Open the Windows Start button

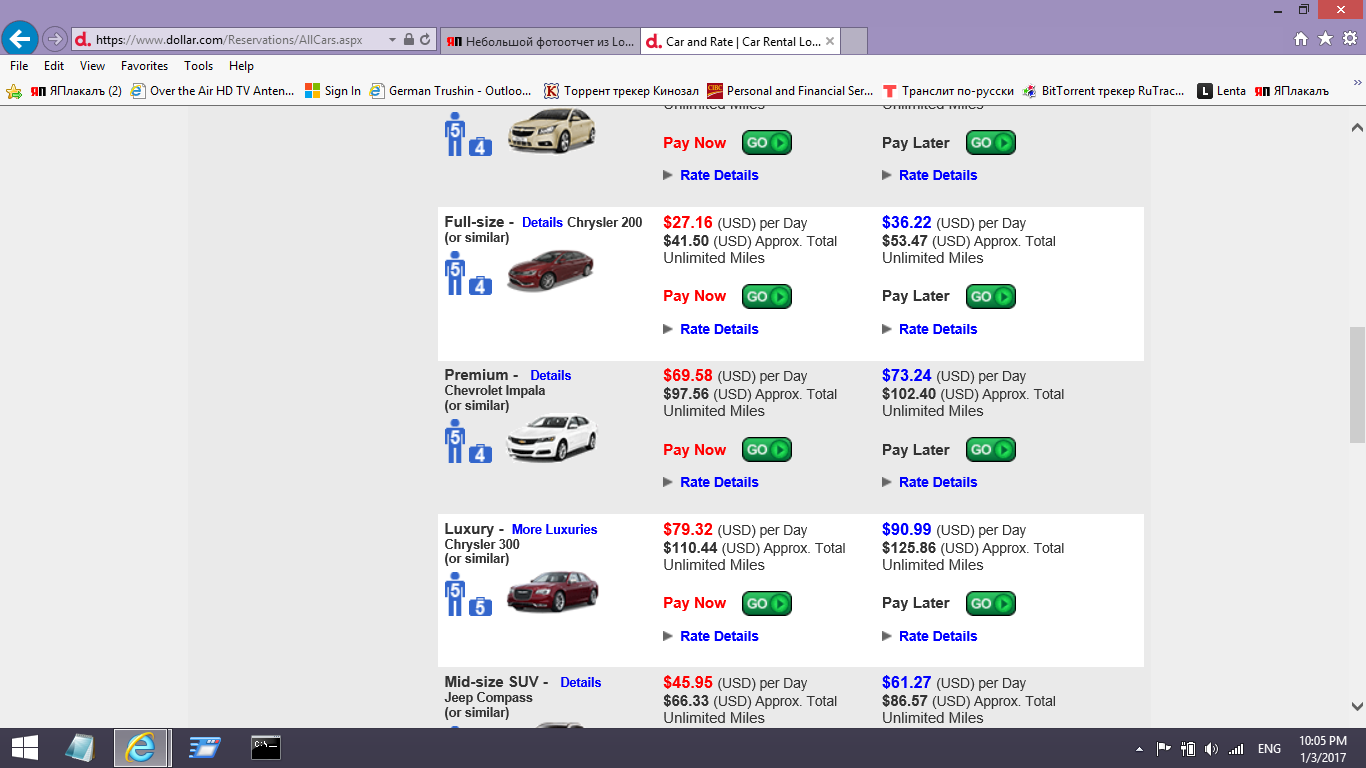pos(25,747)
